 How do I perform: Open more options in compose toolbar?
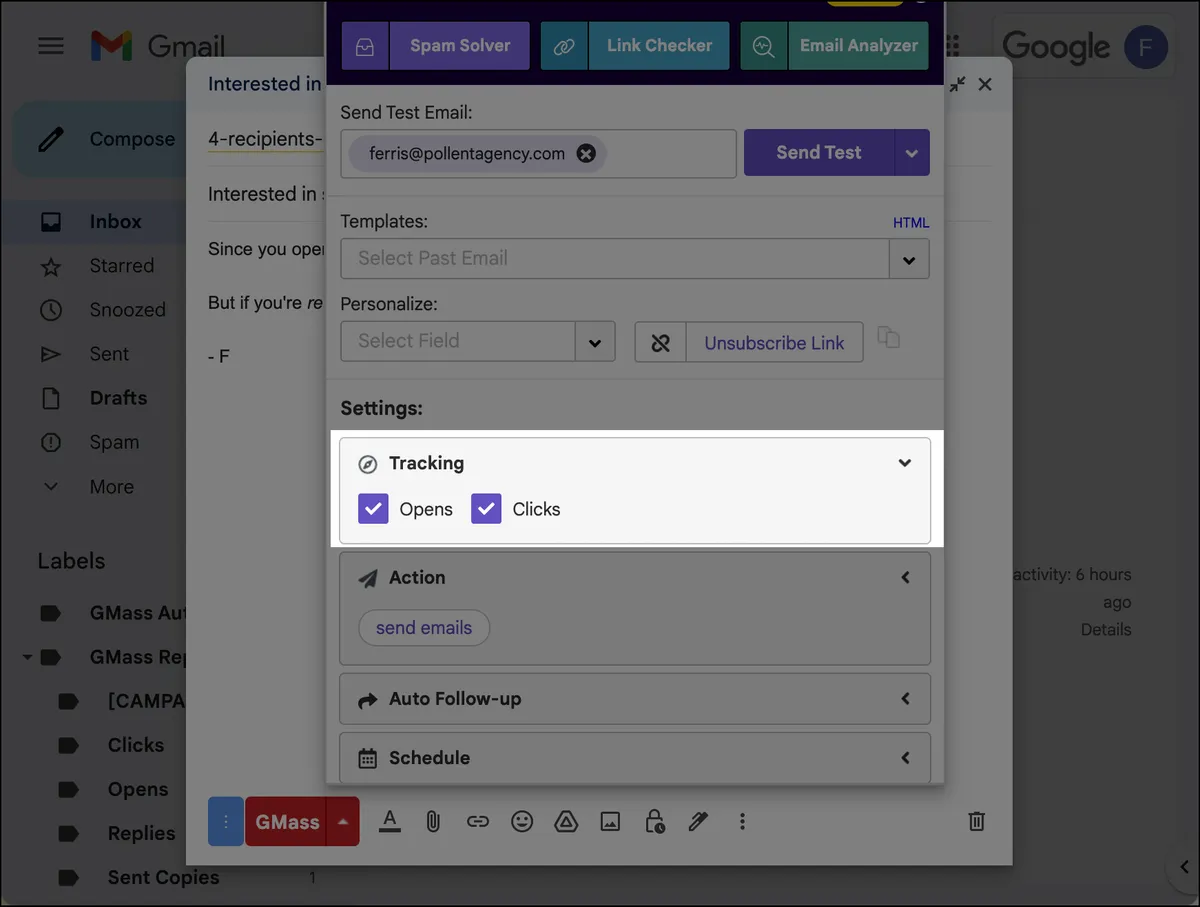(x=742, y=822)
